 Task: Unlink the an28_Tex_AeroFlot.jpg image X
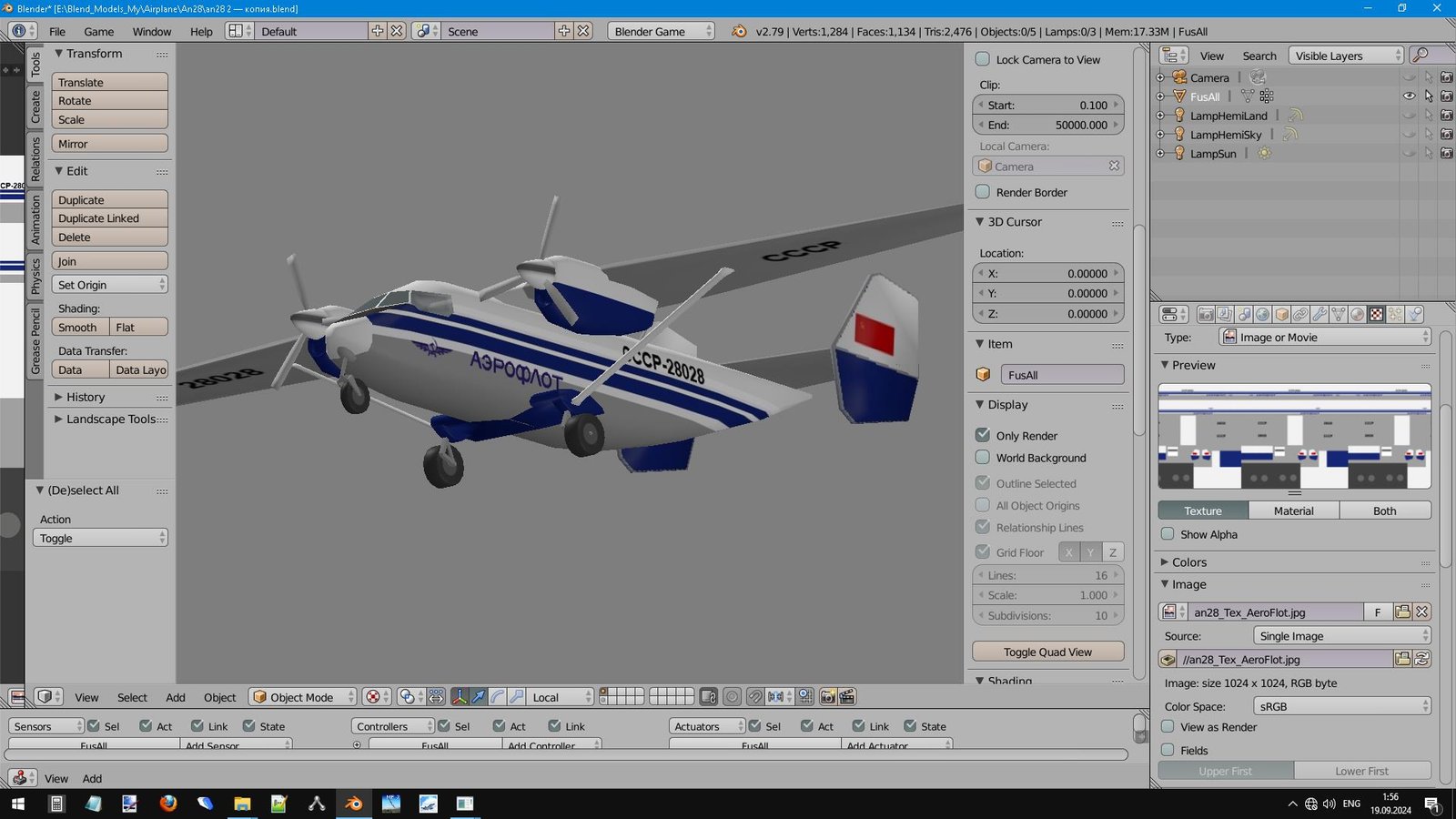1422,612
